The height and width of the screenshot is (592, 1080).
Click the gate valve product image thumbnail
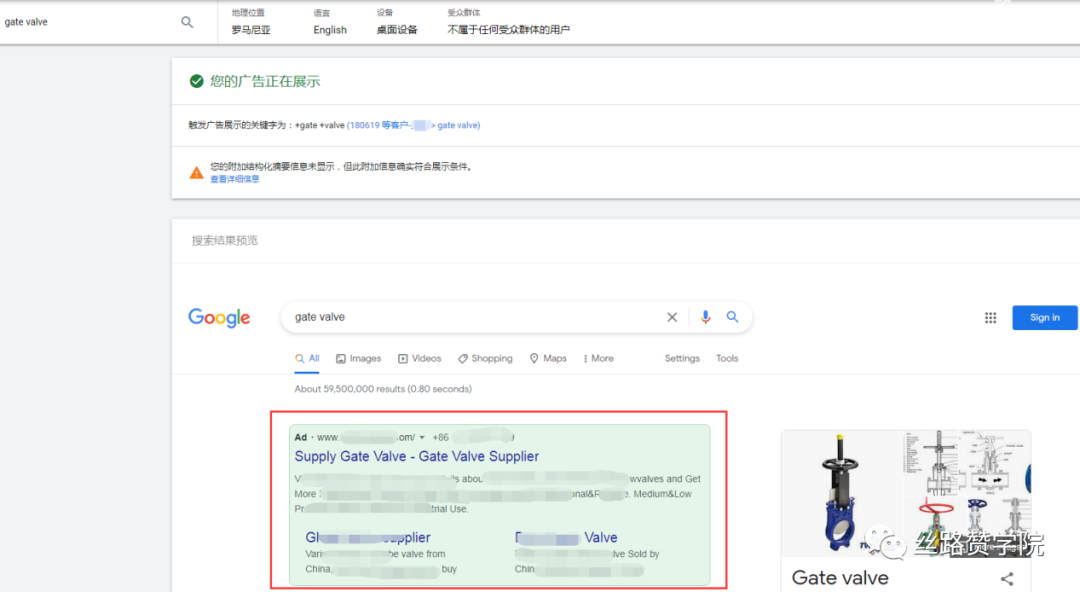pyautogui.click(x=841, y=492)
